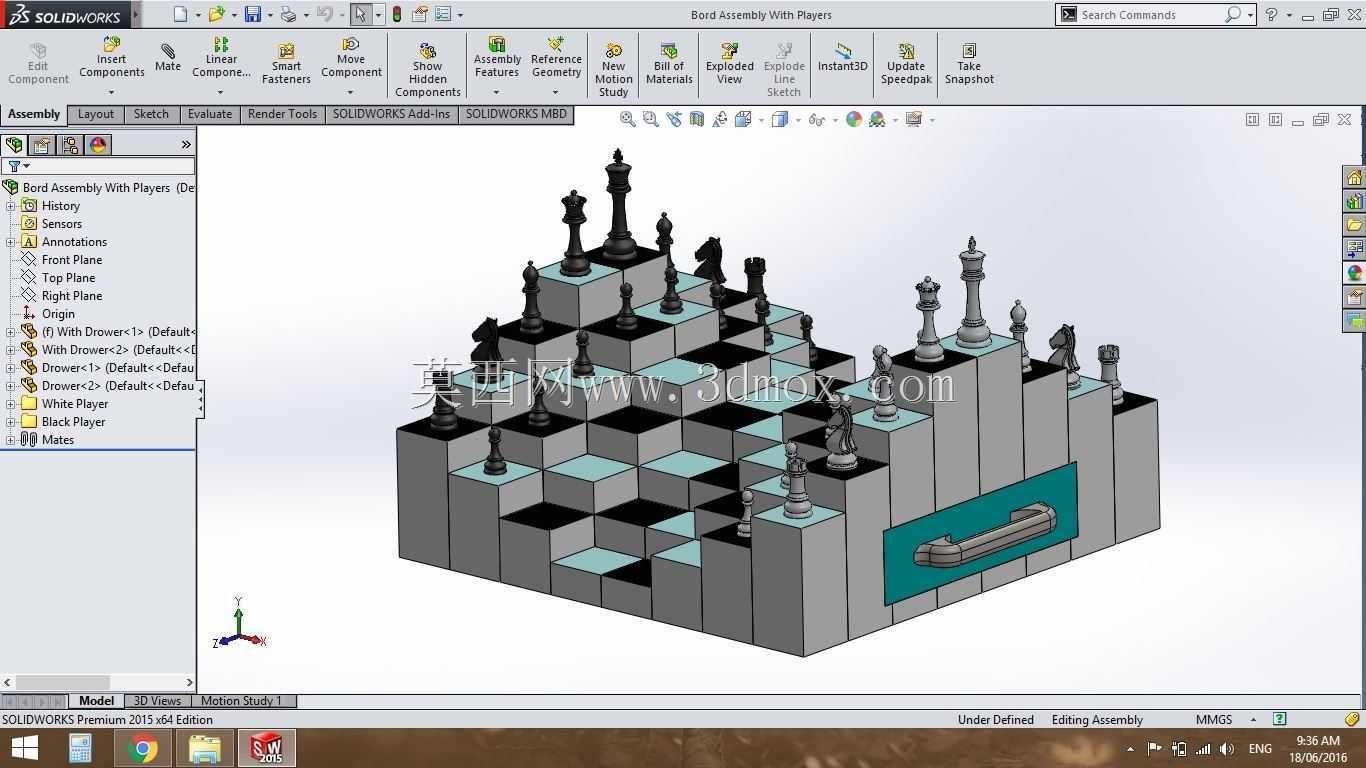The height and width of the screenshot is (768, 1366).
Task: Click Take Snapshot
Action: tap(969, 64)
